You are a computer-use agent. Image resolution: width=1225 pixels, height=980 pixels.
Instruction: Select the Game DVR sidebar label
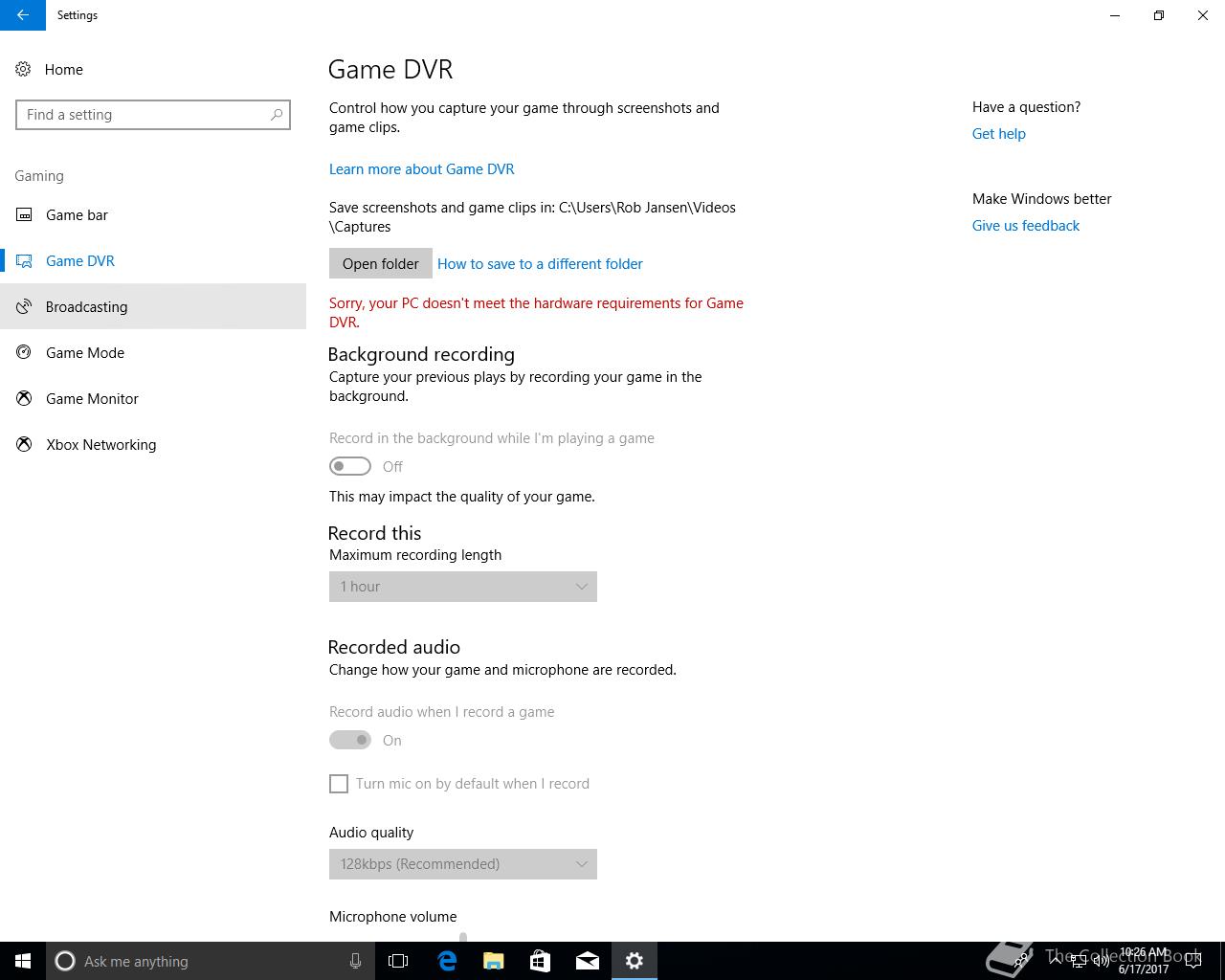click(x=80, y=260)
